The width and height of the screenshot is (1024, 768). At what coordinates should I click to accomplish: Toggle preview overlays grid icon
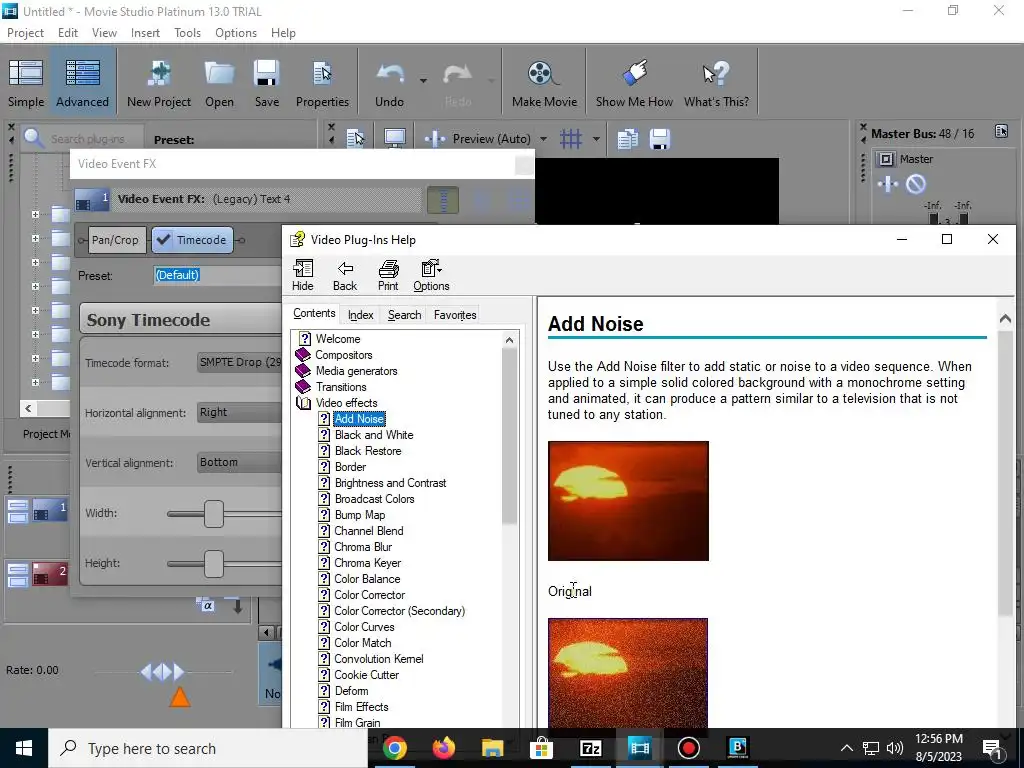tap(571, 138)
